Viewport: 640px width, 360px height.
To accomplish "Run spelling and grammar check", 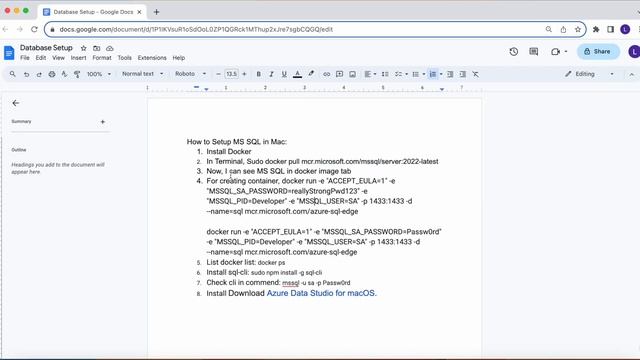I will (x=64, y=74).
